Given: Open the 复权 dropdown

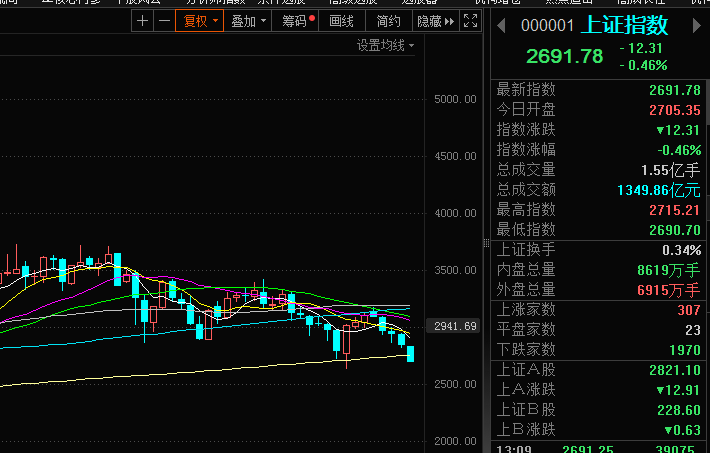Looking at the screenshot, I should 200,21.
